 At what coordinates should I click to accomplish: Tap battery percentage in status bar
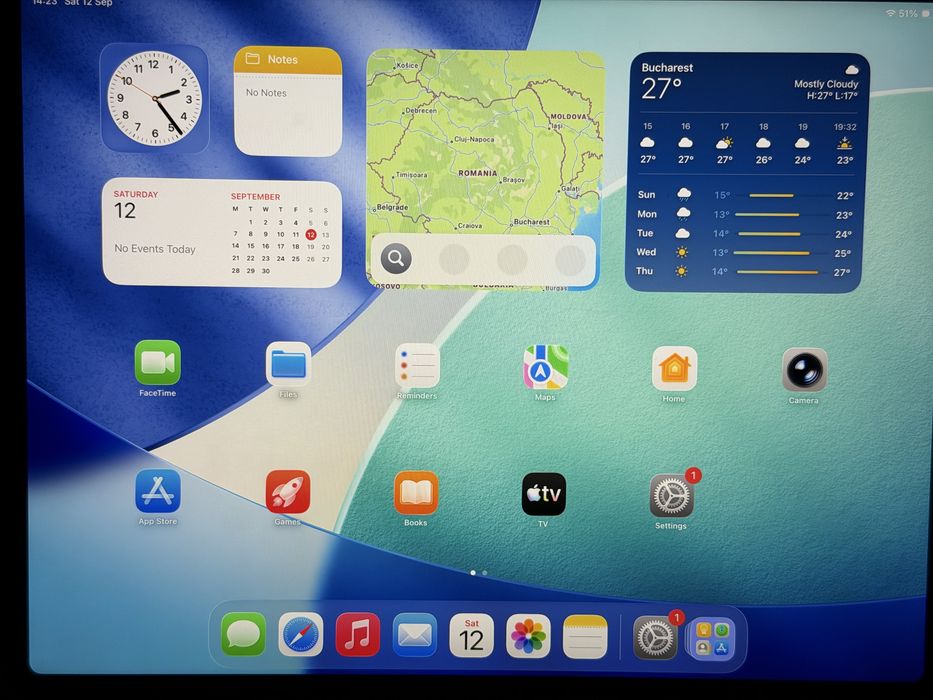point(908,13)
